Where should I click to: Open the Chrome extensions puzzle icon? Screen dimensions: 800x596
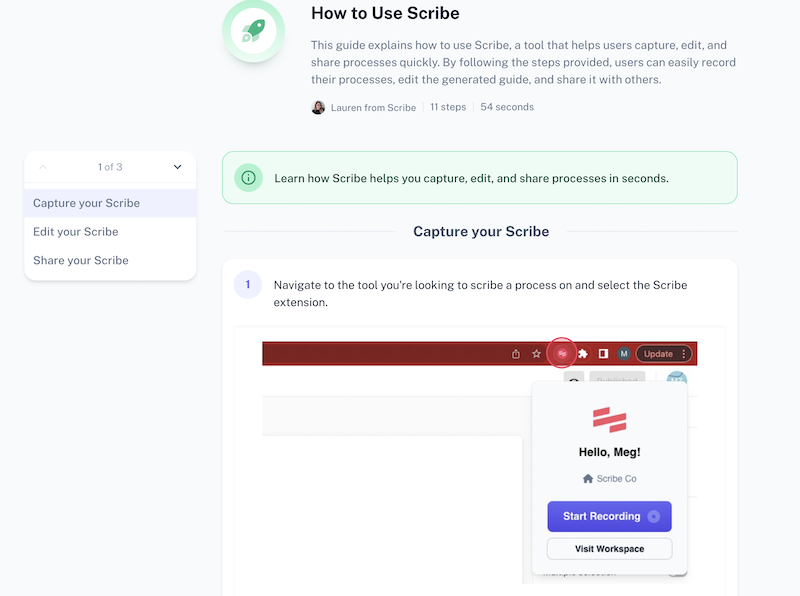point(583,353)
